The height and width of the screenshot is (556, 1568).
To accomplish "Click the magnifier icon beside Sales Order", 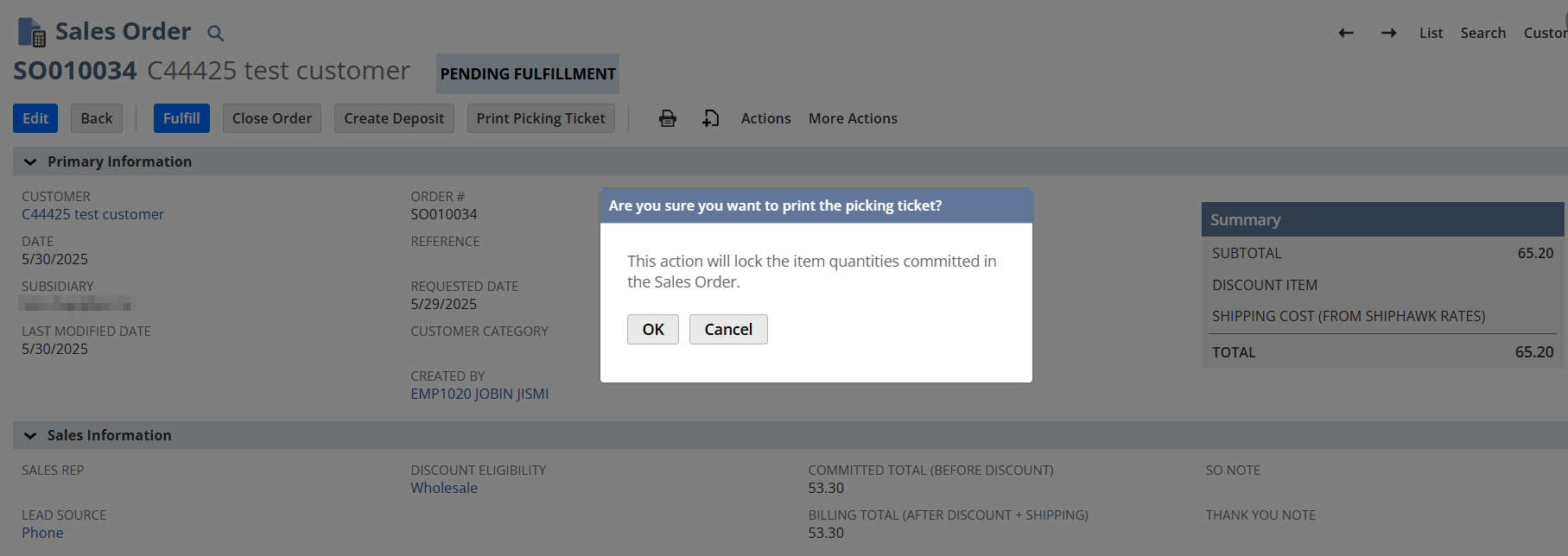I will coord(215,34).
